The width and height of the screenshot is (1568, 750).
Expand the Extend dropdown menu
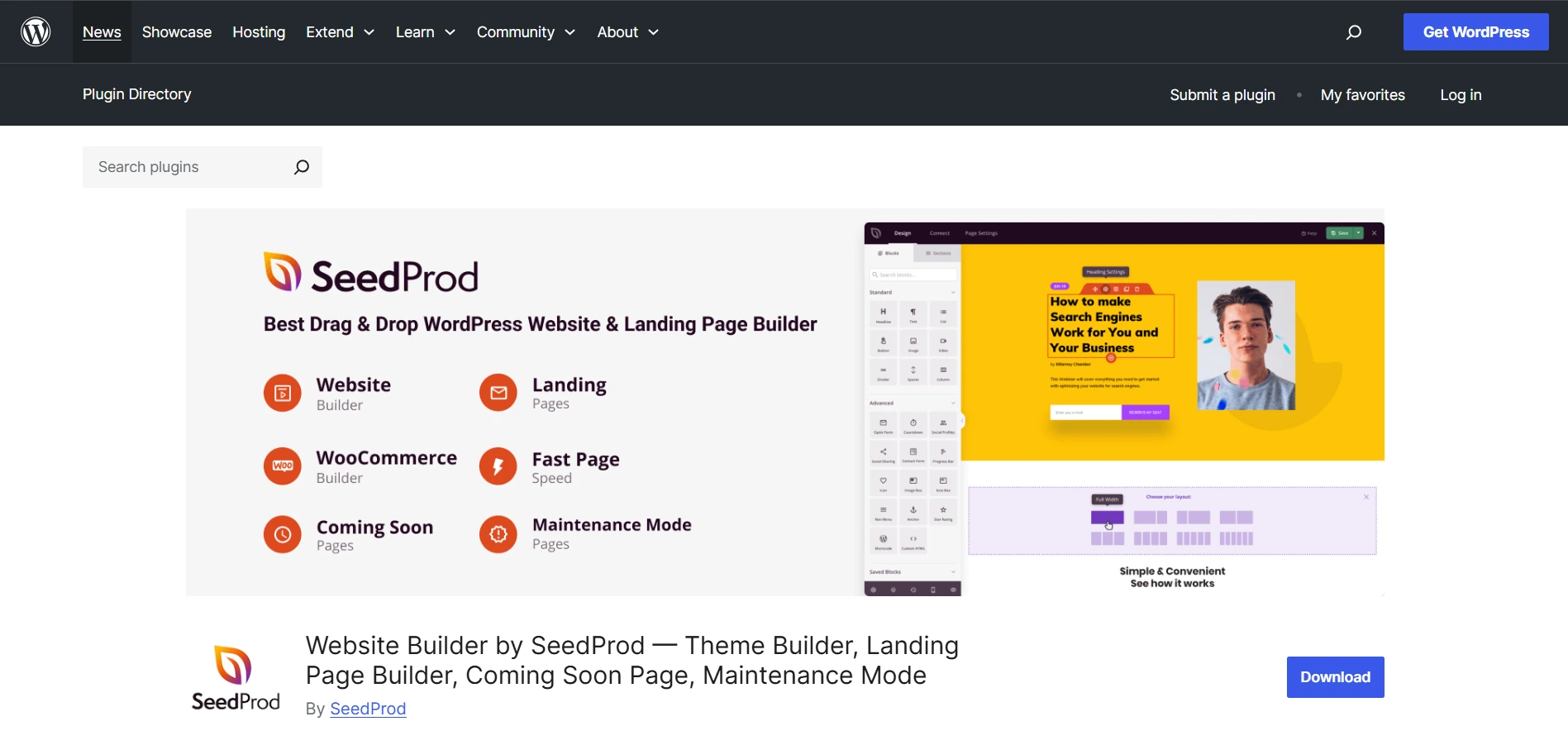coord(340,32)
